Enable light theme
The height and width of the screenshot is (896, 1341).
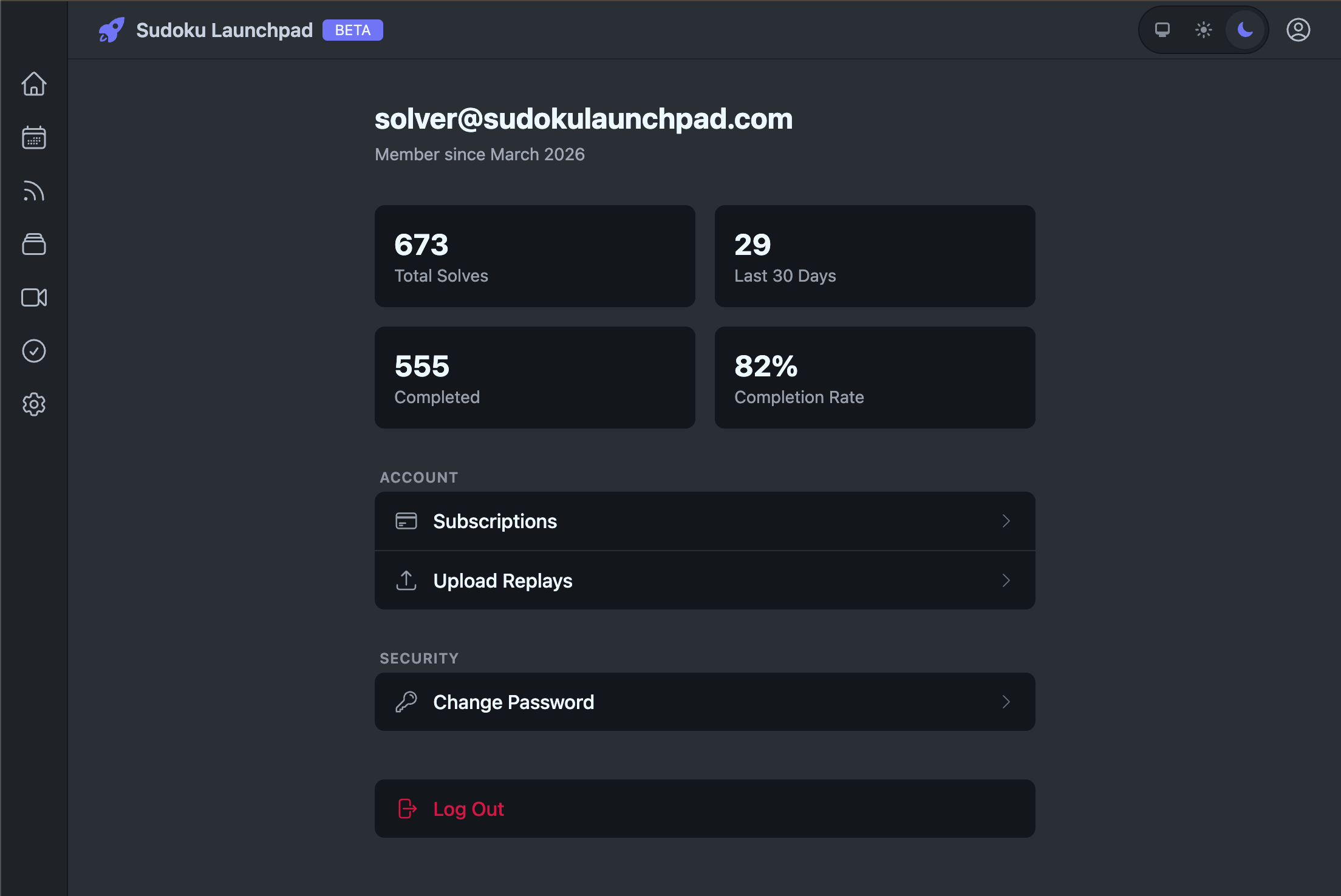pyautogui.click(x=1203, y=29)
